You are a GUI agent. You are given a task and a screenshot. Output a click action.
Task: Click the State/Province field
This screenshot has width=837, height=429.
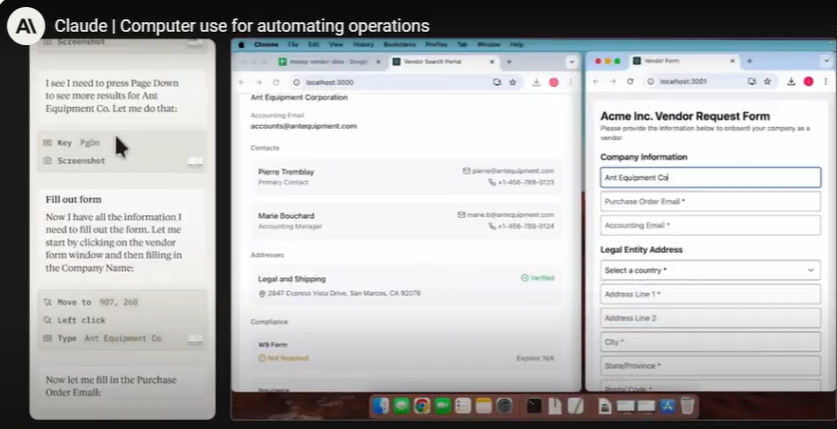coord(710,366)
